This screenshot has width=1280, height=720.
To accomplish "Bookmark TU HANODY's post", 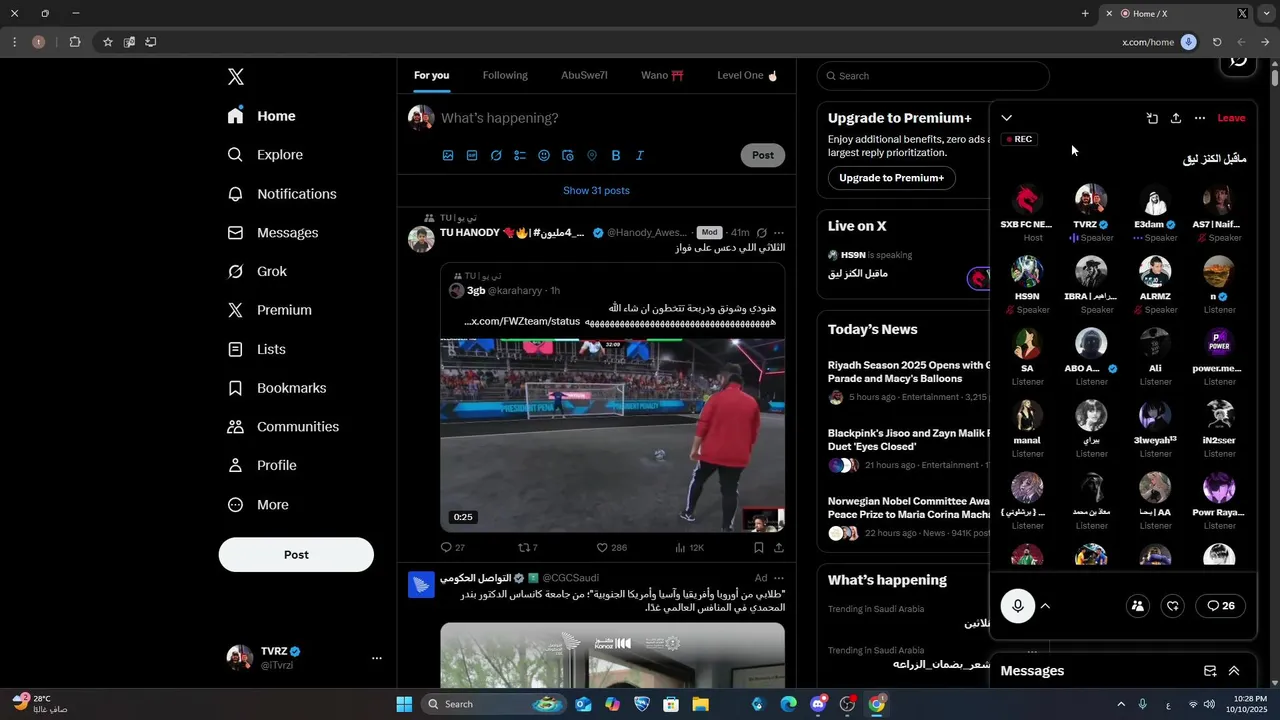I will [x=759, y=548].
